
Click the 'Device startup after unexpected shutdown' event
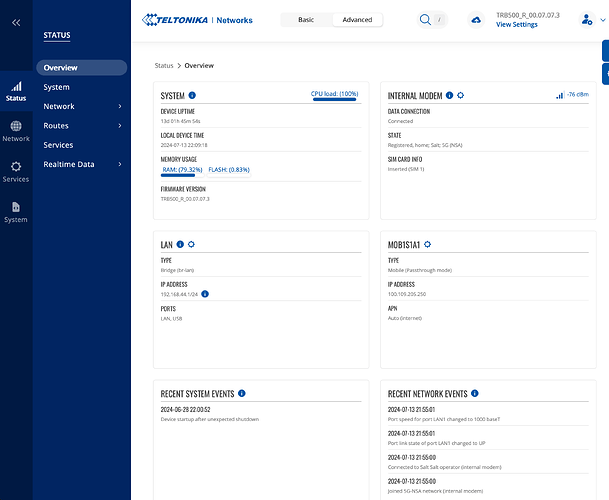pos(210,419)
